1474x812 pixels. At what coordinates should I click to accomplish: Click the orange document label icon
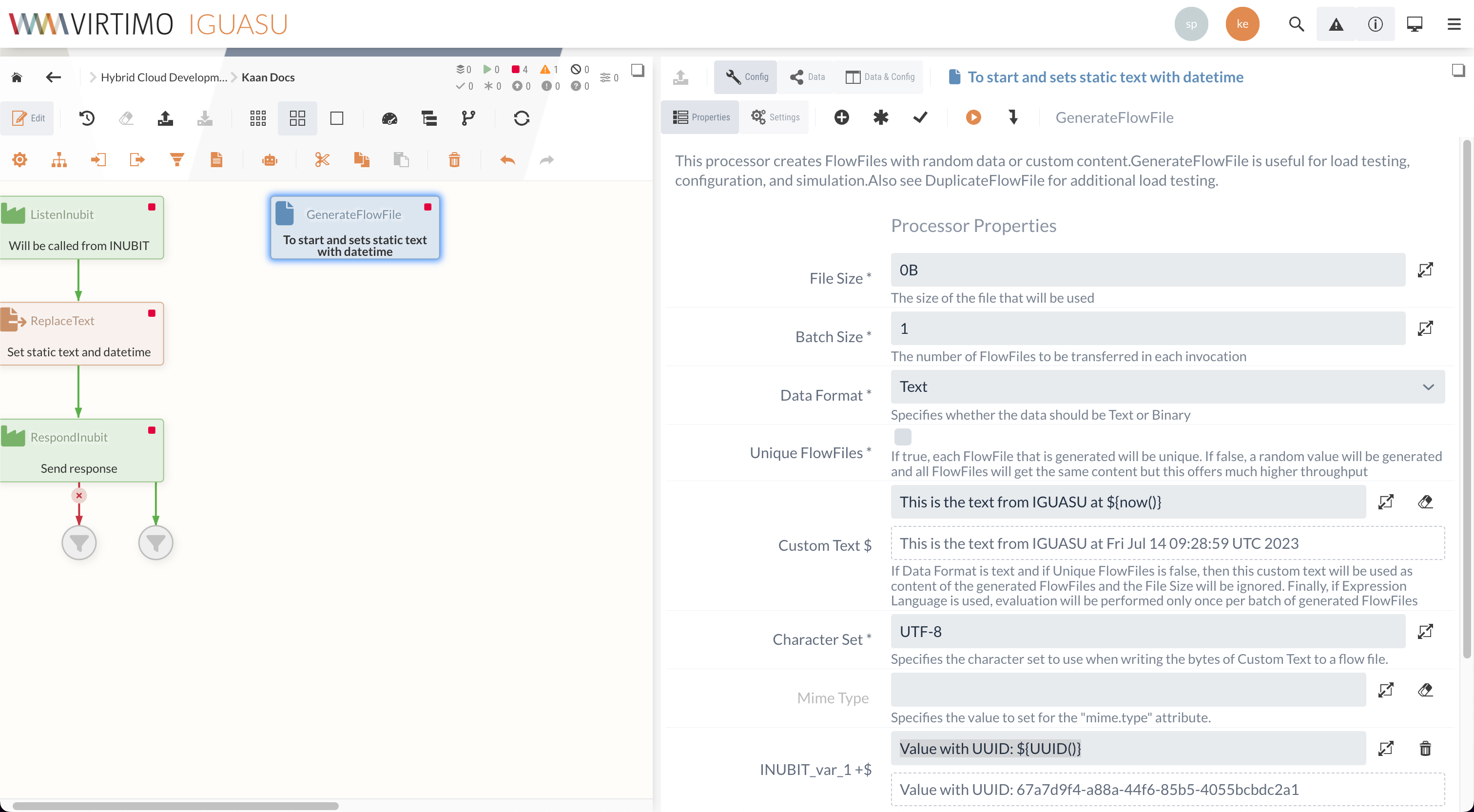point(216,160)
